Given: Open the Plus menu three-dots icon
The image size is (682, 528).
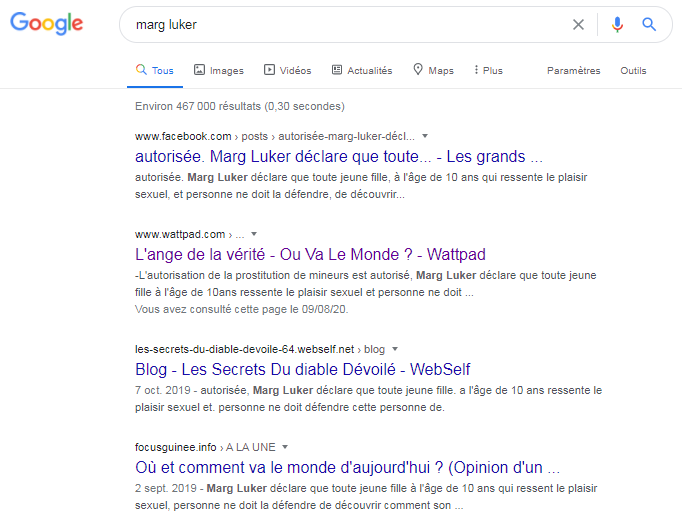Looking at the screenshot, I should coord(476,70).
